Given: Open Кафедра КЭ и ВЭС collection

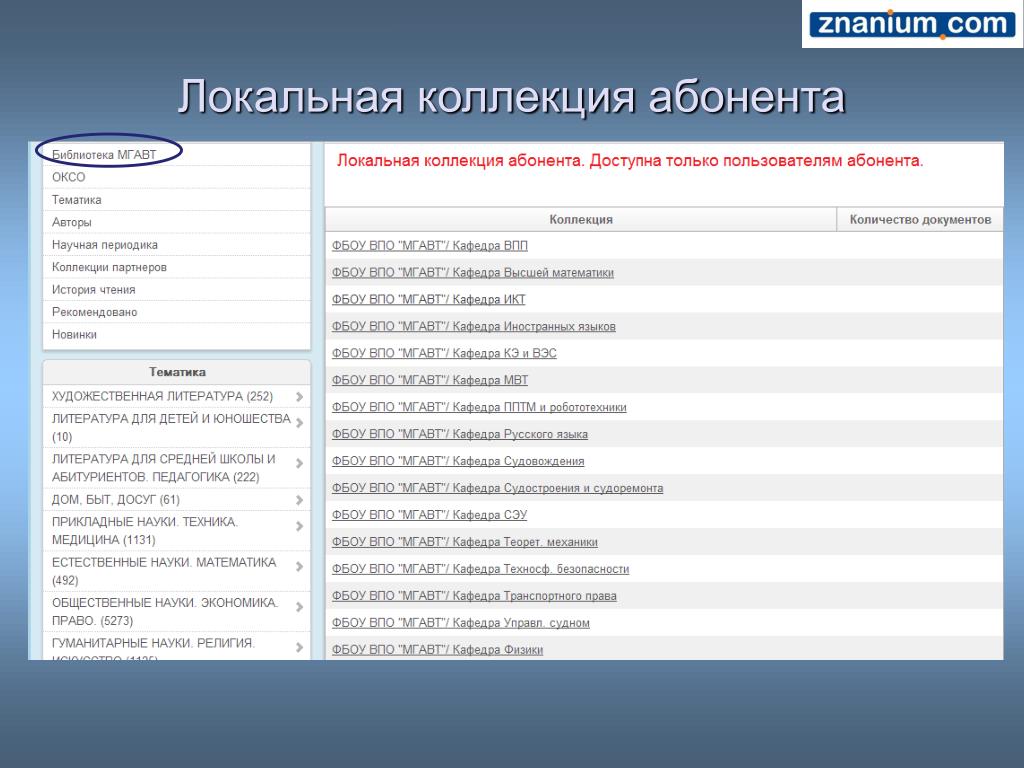Looking at the screenshot, I should (x=444, y=353).
